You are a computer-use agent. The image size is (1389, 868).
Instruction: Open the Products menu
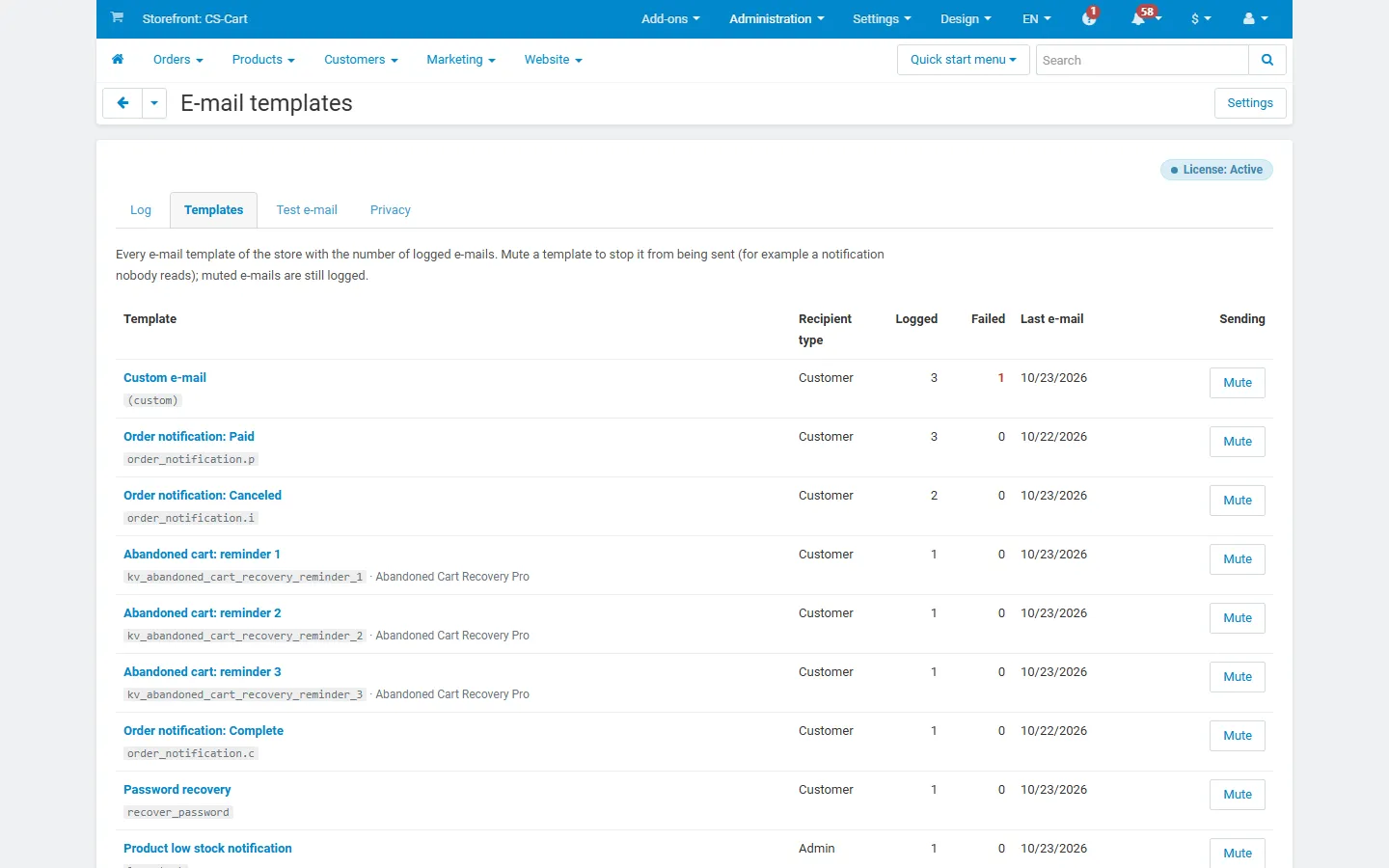click(x=263, y=60)
